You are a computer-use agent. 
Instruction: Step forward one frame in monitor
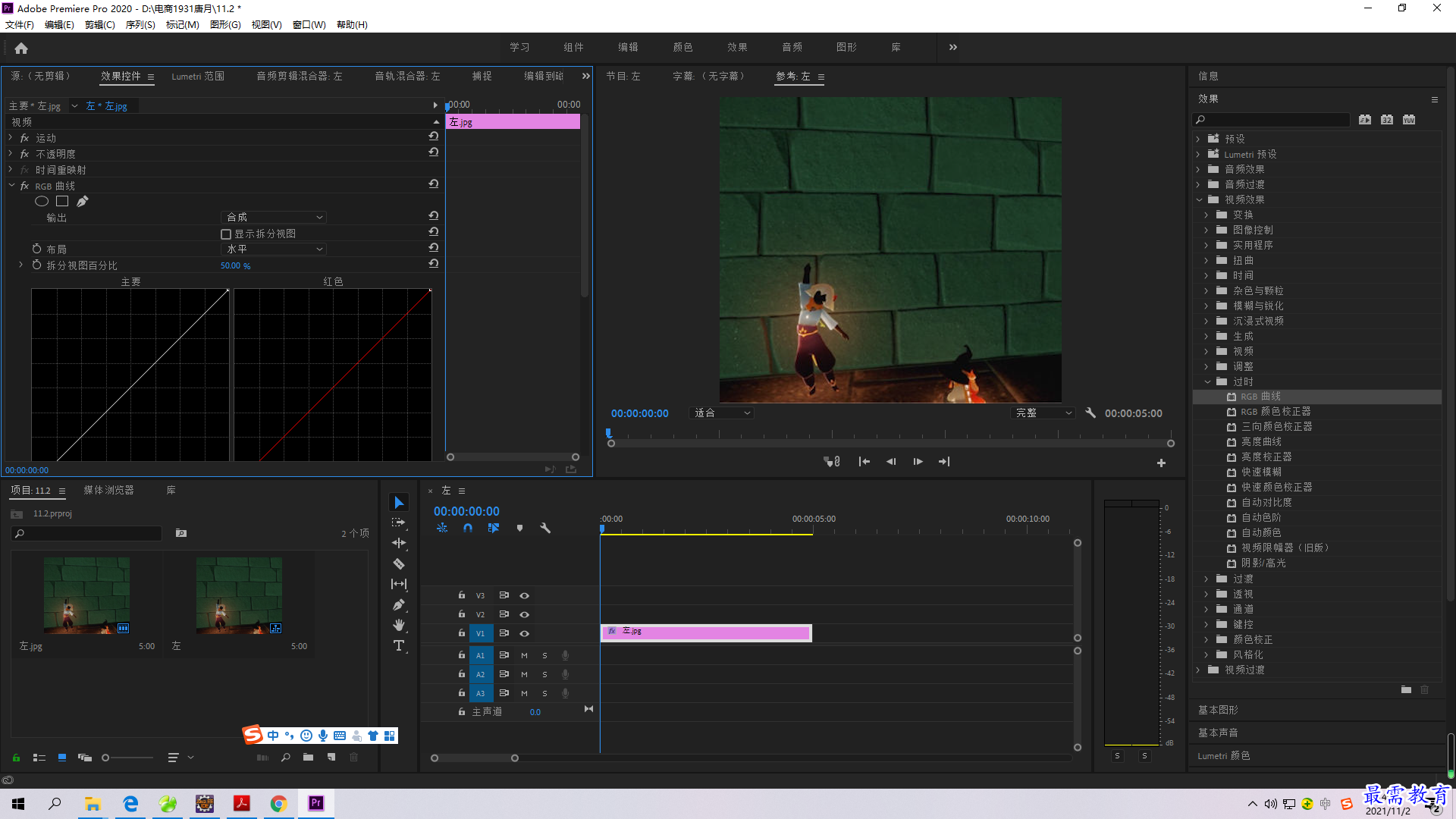tap(918, 462)
